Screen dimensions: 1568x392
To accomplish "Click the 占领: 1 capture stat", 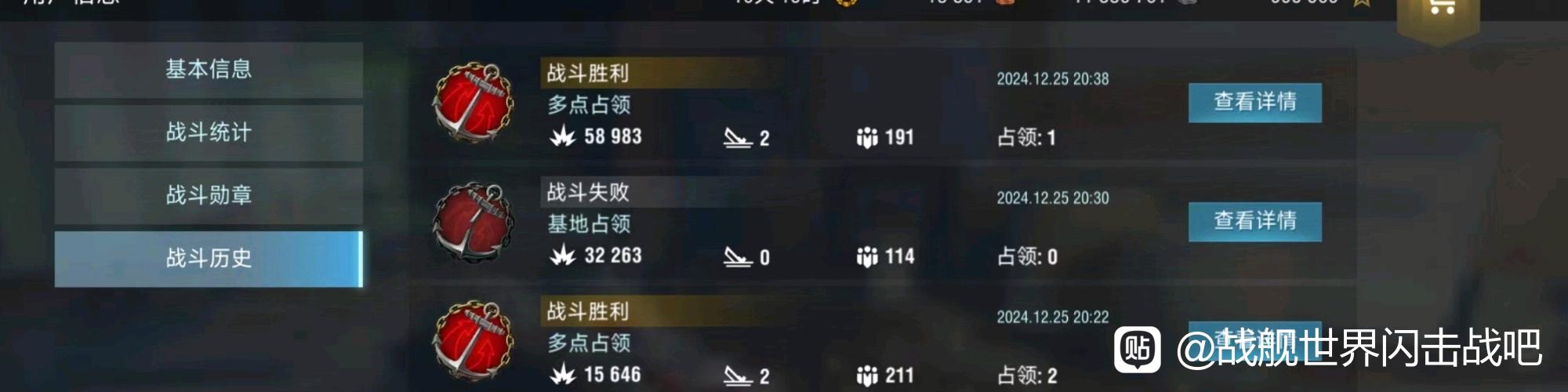I will pos(1026,138).
